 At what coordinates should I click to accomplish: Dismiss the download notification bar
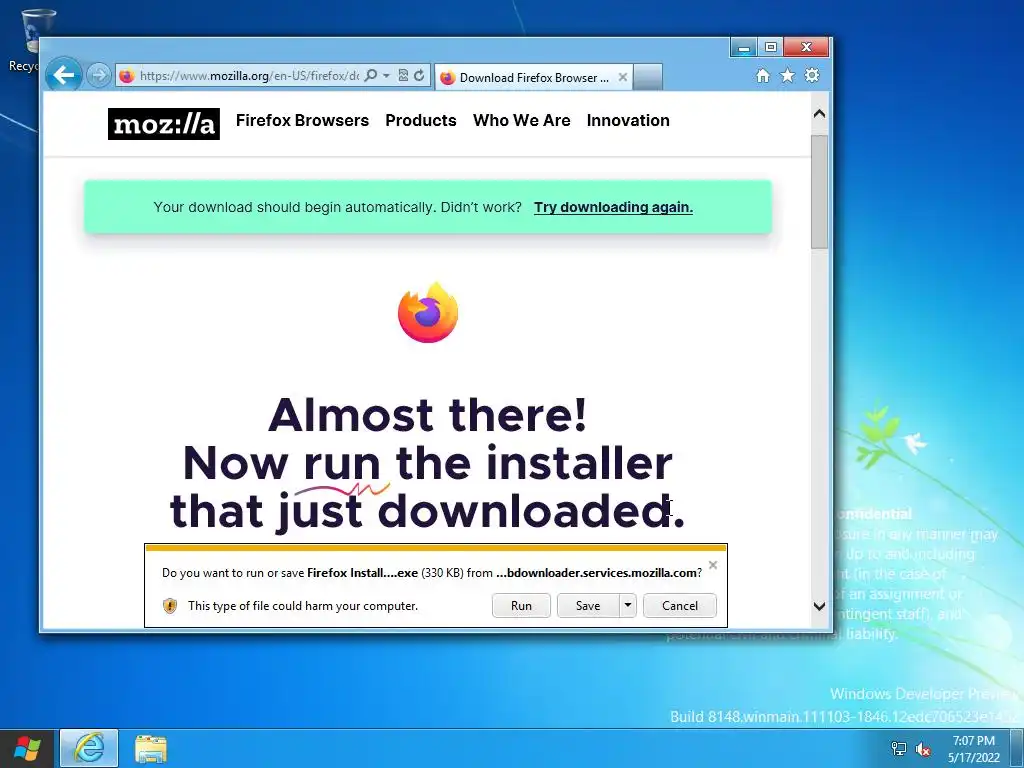tap(713, 565)
